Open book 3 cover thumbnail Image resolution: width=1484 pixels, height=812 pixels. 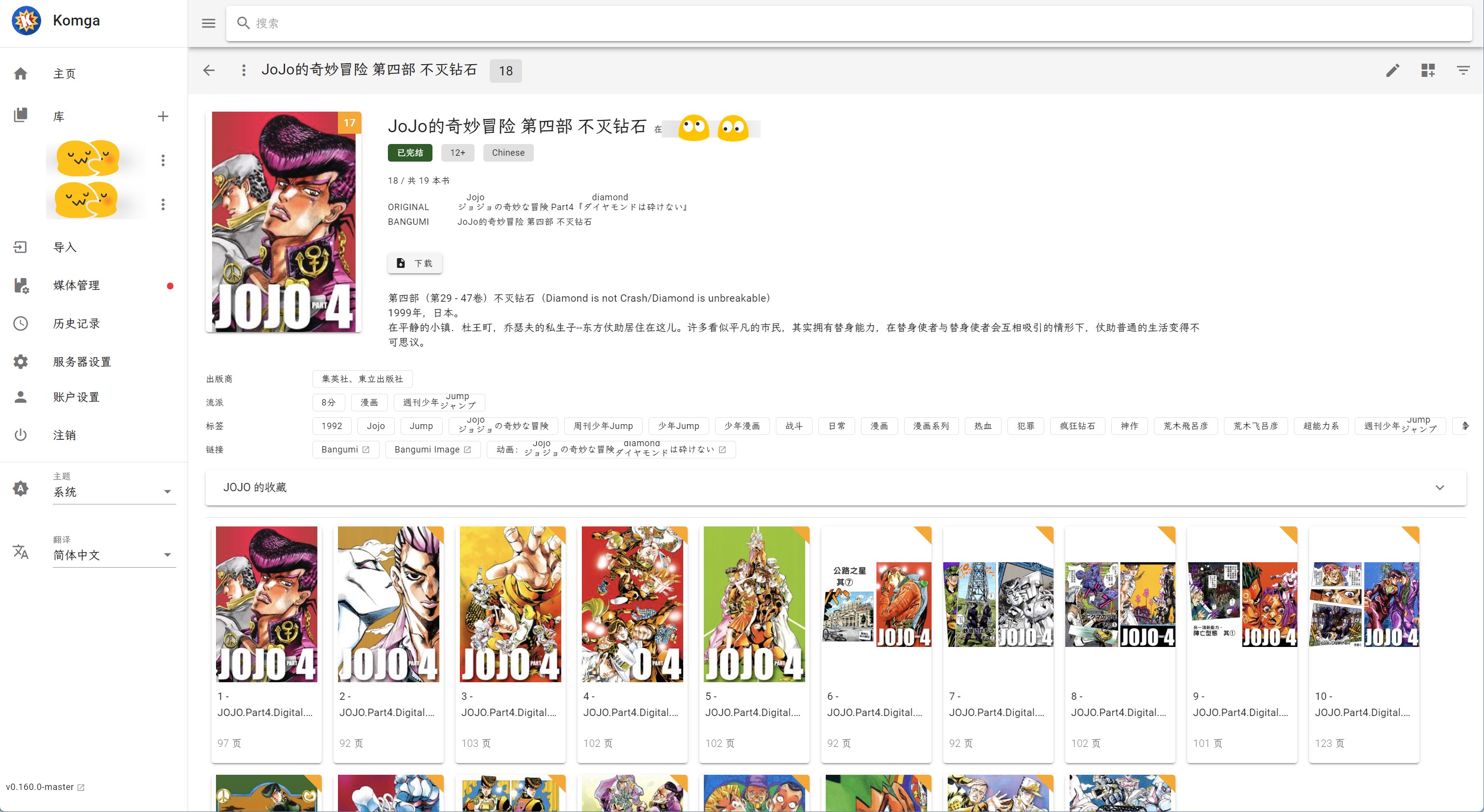510,604
